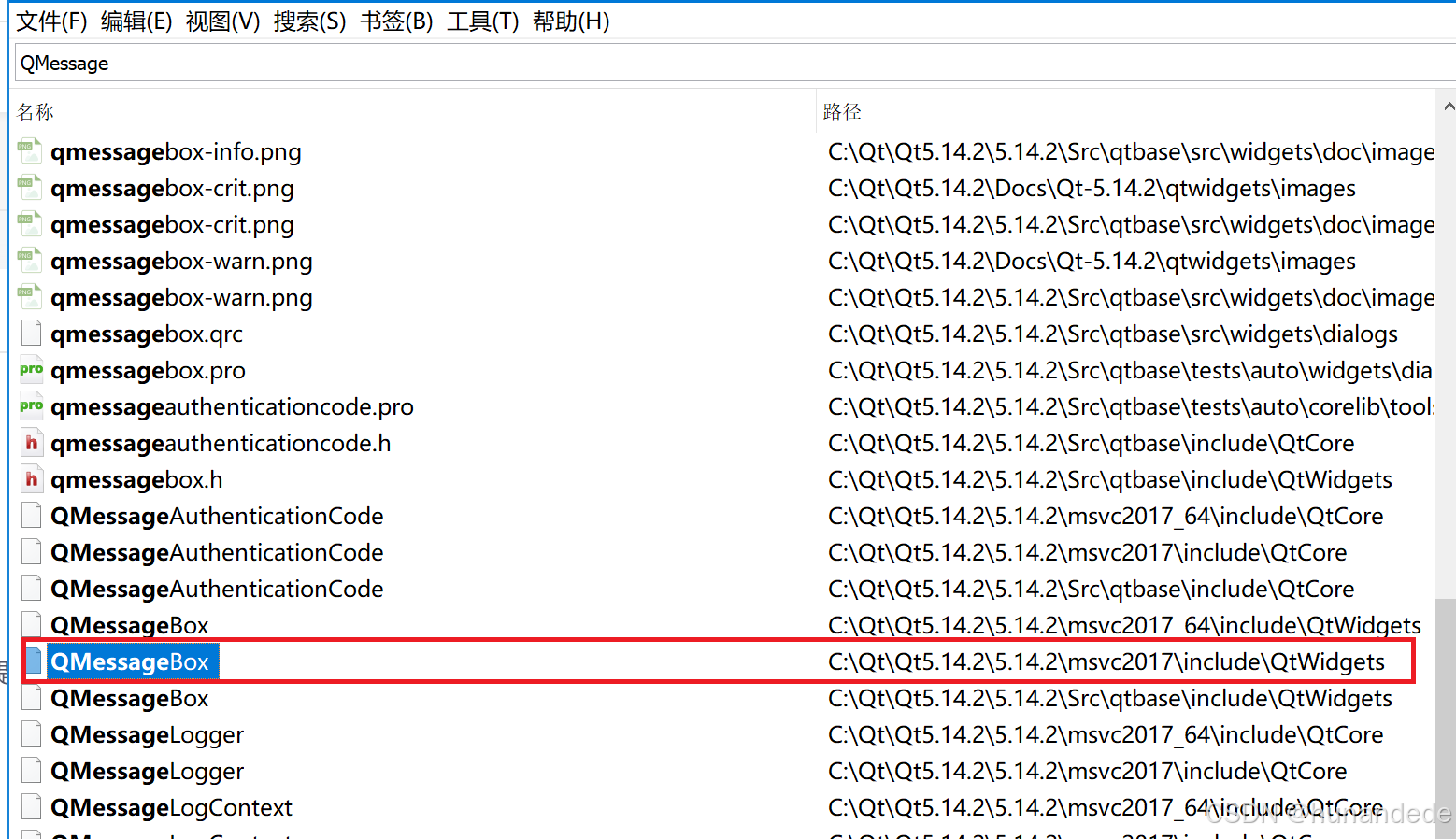Click the PNG icon for qmessagebox-warn.png
1456x839 pixels.
(30, 261)
